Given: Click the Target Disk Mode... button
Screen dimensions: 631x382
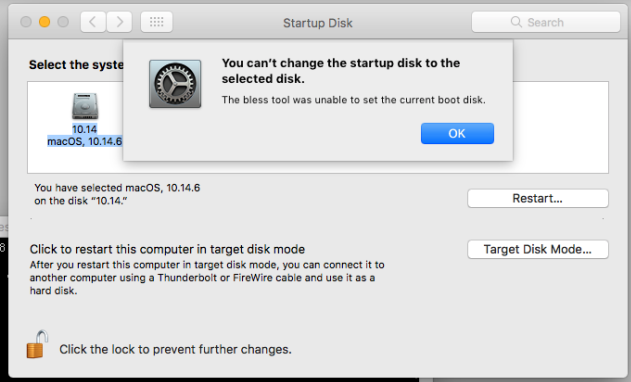Looking at the screenshot, I should (x=538, y=250).
